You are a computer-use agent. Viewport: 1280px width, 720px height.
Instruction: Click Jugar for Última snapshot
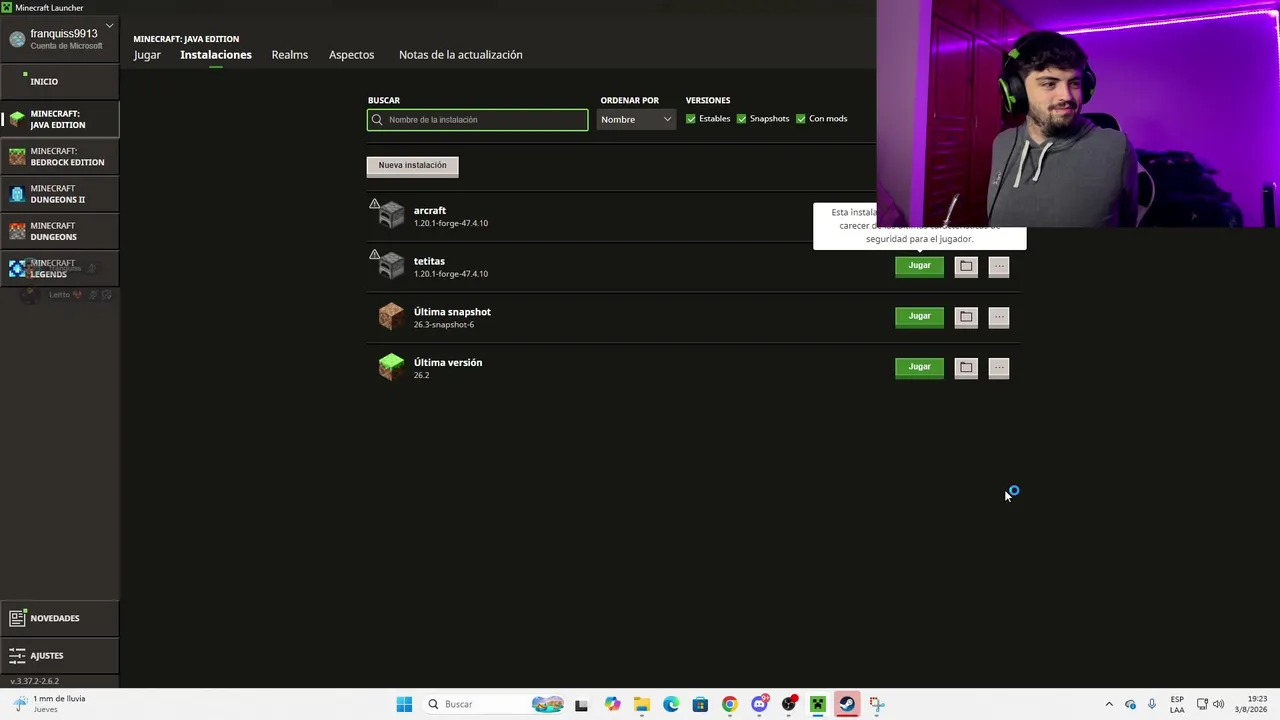919,317
